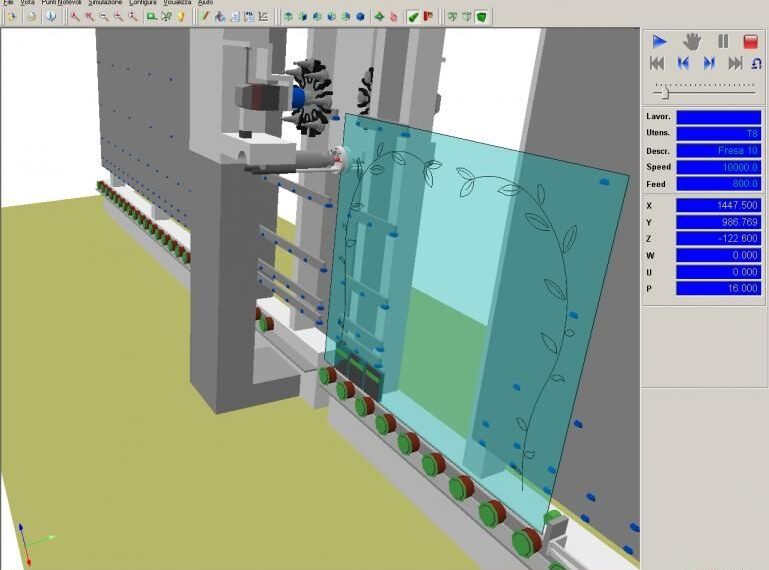Click the Z coordinate value -122.600
The width and height of the screenshot is (769, 570).
pos(718,238)
